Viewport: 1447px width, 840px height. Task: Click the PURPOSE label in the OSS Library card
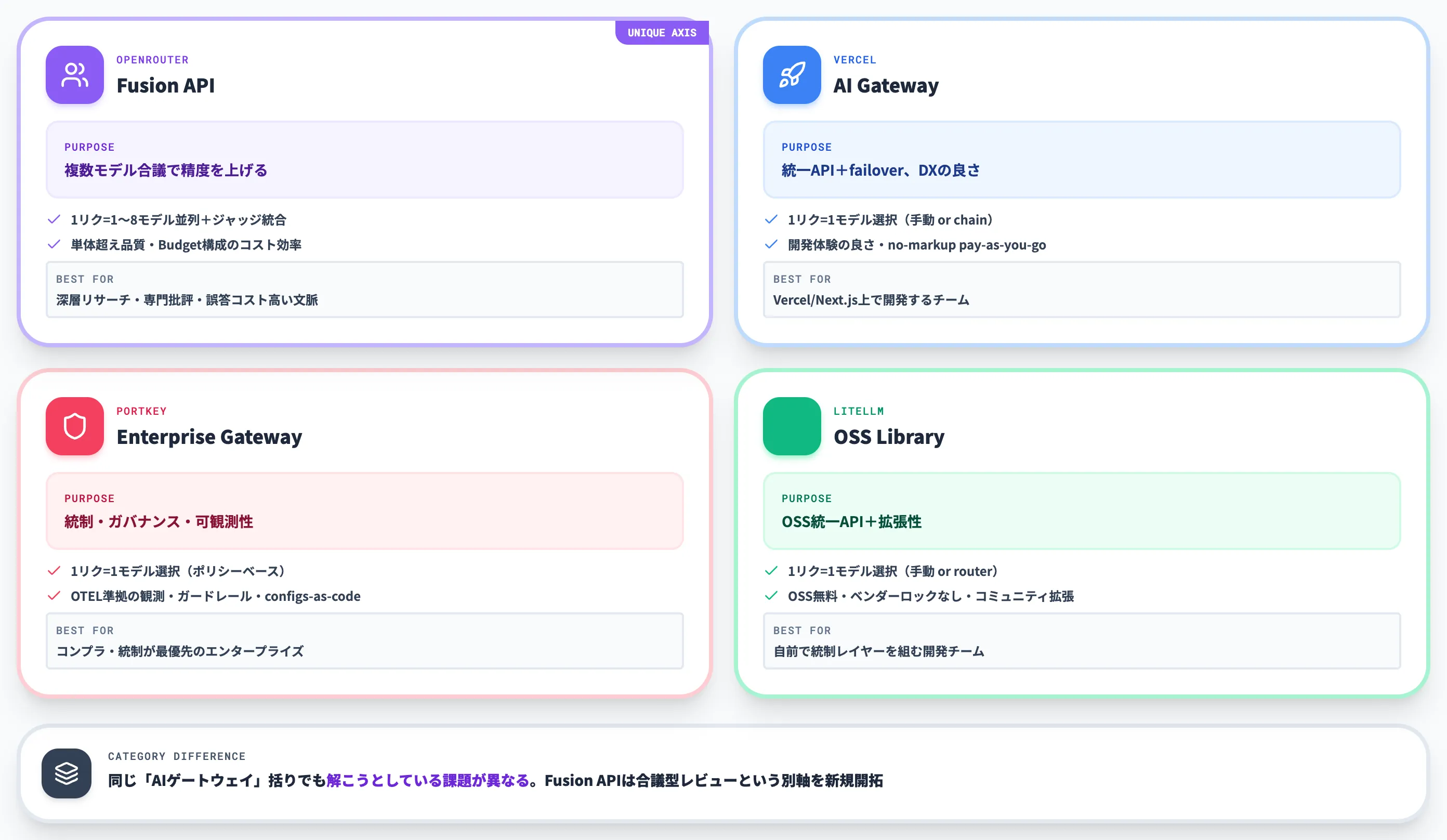coord(806,498)
